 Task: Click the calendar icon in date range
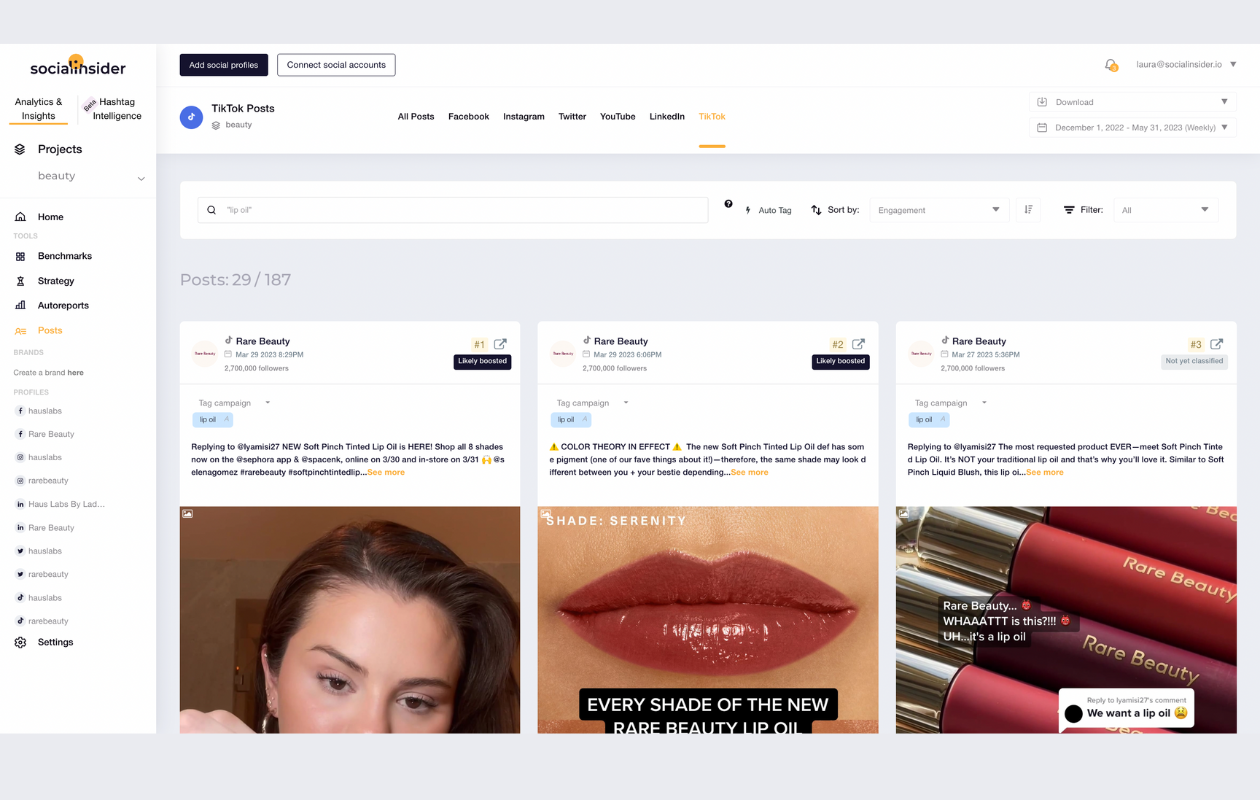[x=1042, y=128]
